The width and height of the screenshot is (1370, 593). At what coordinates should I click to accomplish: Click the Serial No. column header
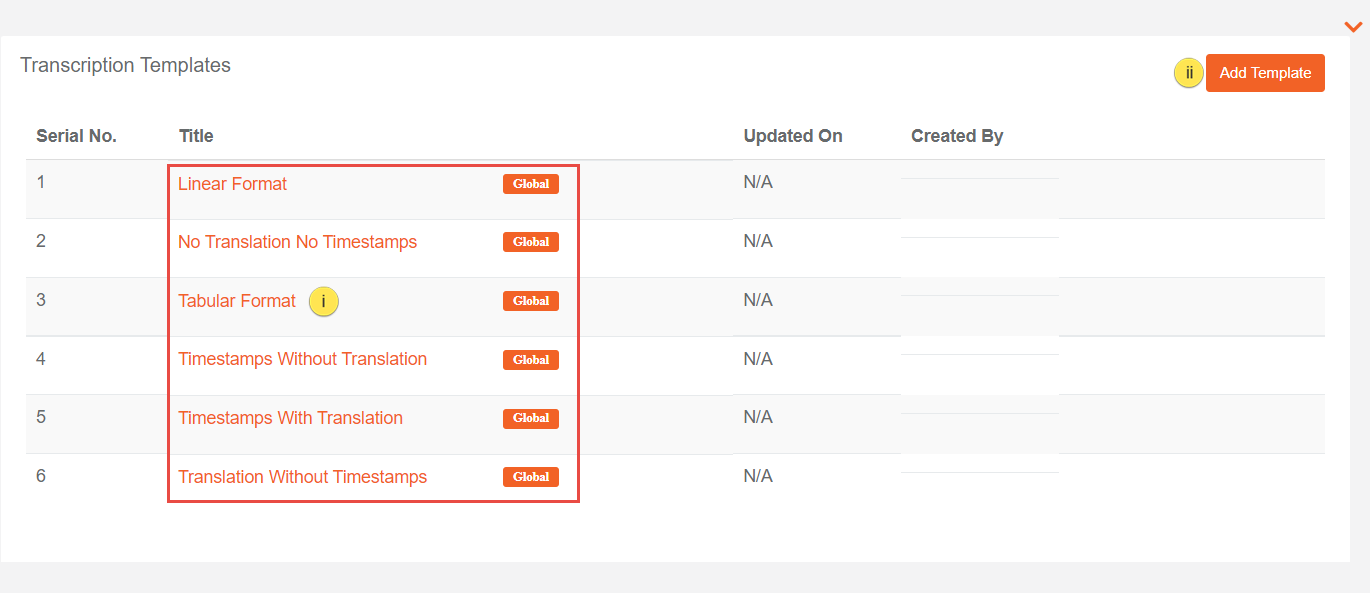(76, 136)
